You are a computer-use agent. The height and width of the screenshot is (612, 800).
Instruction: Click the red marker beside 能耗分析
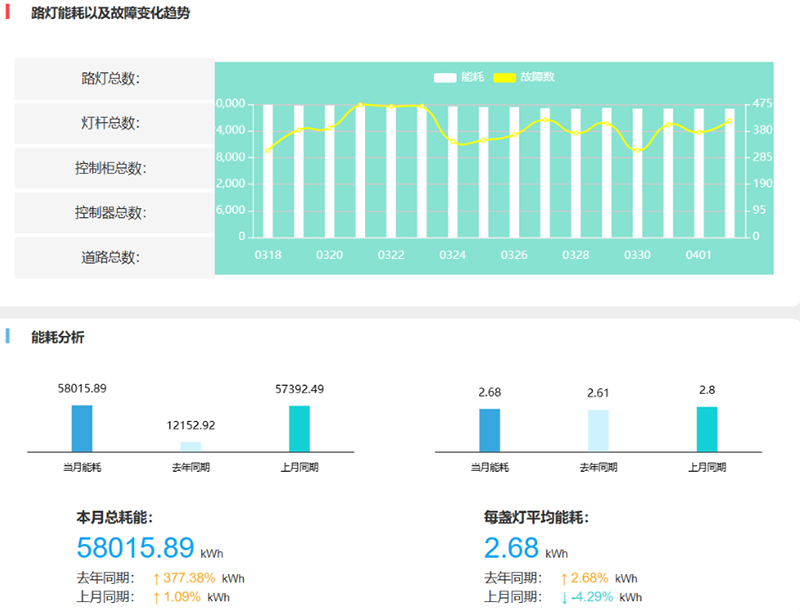coord(9,338)
